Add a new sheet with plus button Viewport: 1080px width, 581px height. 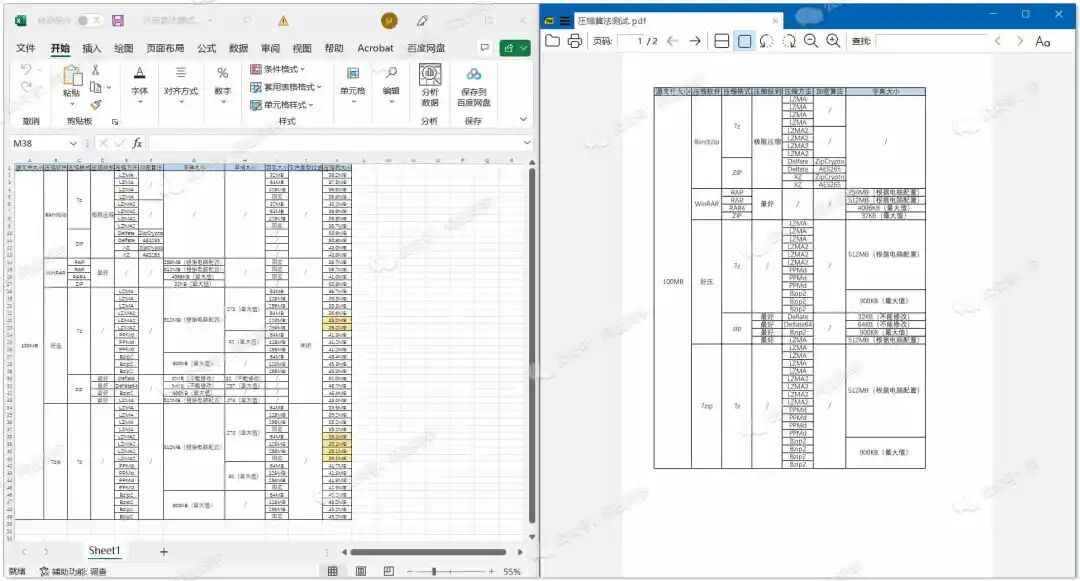point(164,551)
